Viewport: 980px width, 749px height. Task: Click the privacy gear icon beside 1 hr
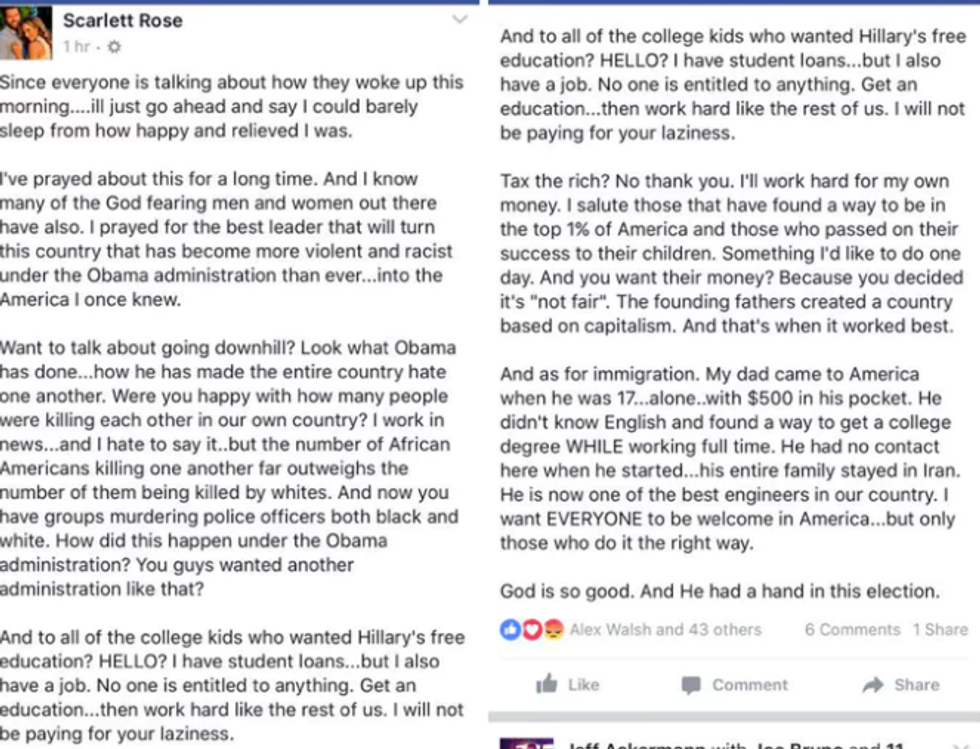click(114, 47)
